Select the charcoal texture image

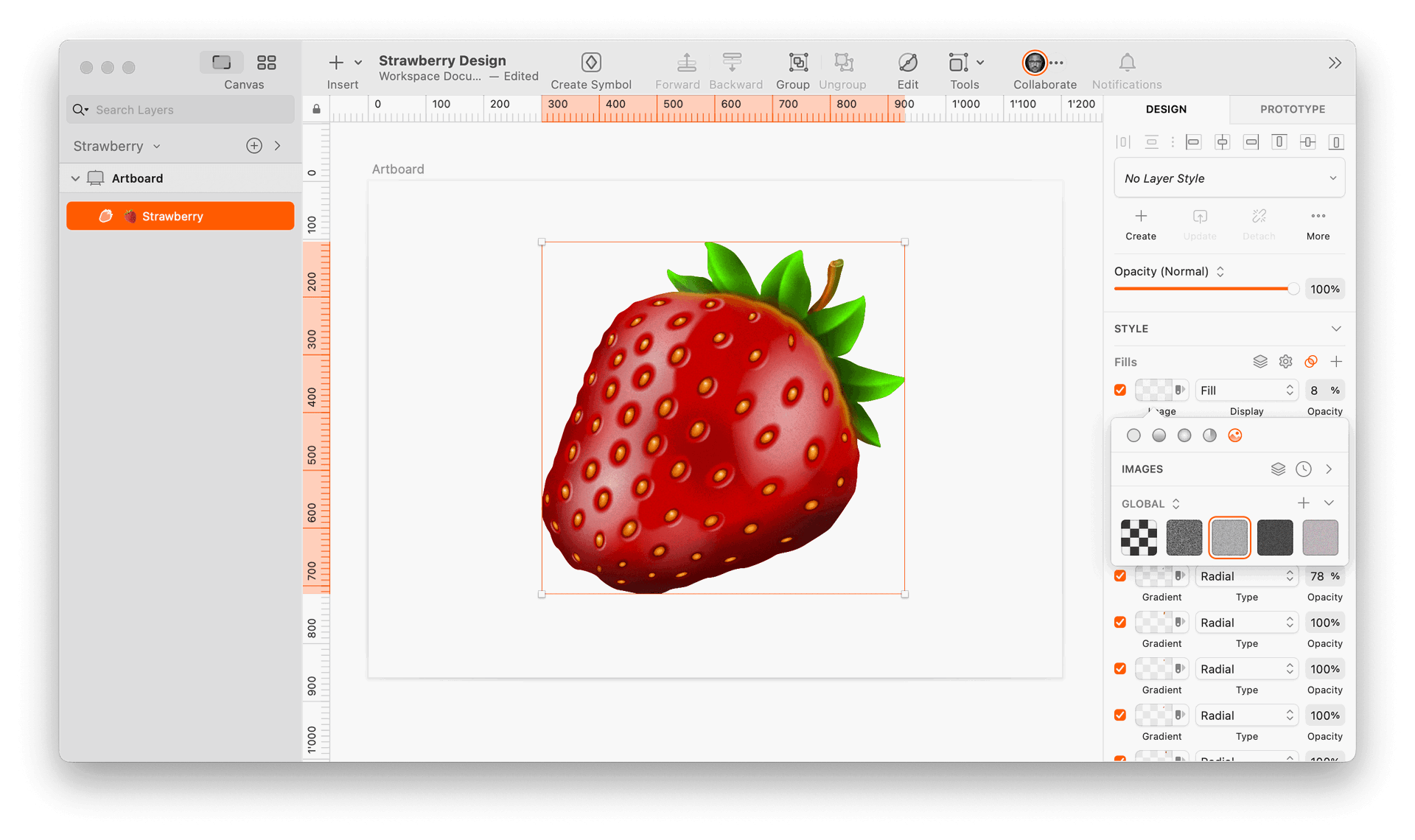(1275, 537)
